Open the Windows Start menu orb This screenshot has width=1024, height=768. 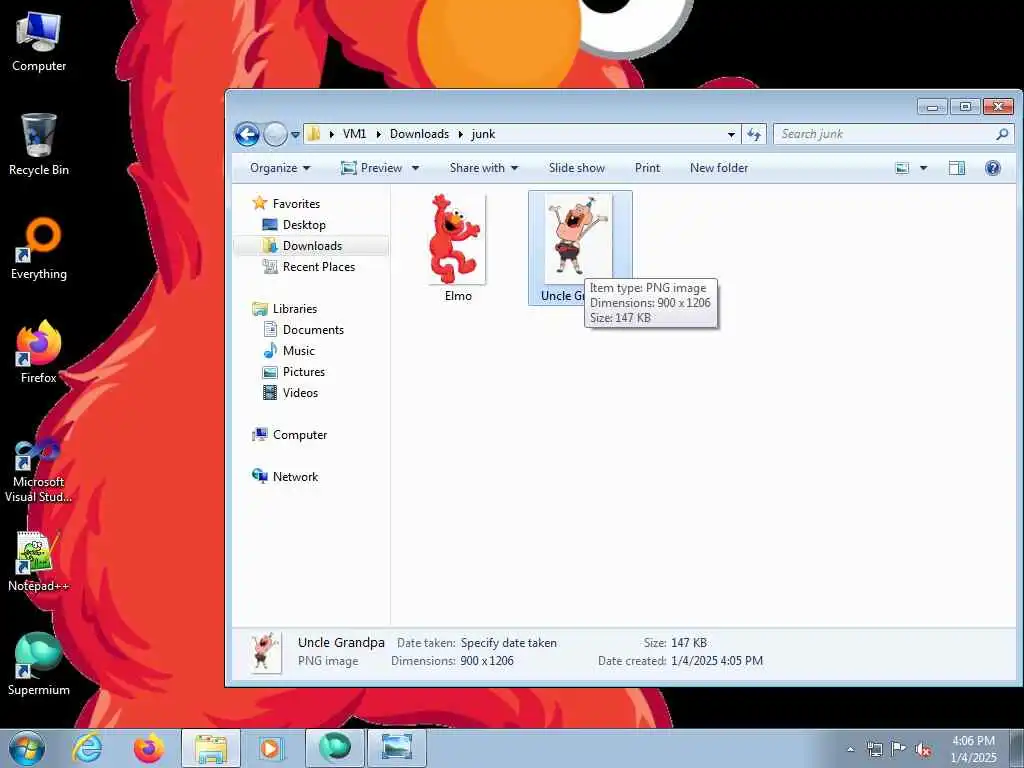pyautogui.click(x=27, y=748)
